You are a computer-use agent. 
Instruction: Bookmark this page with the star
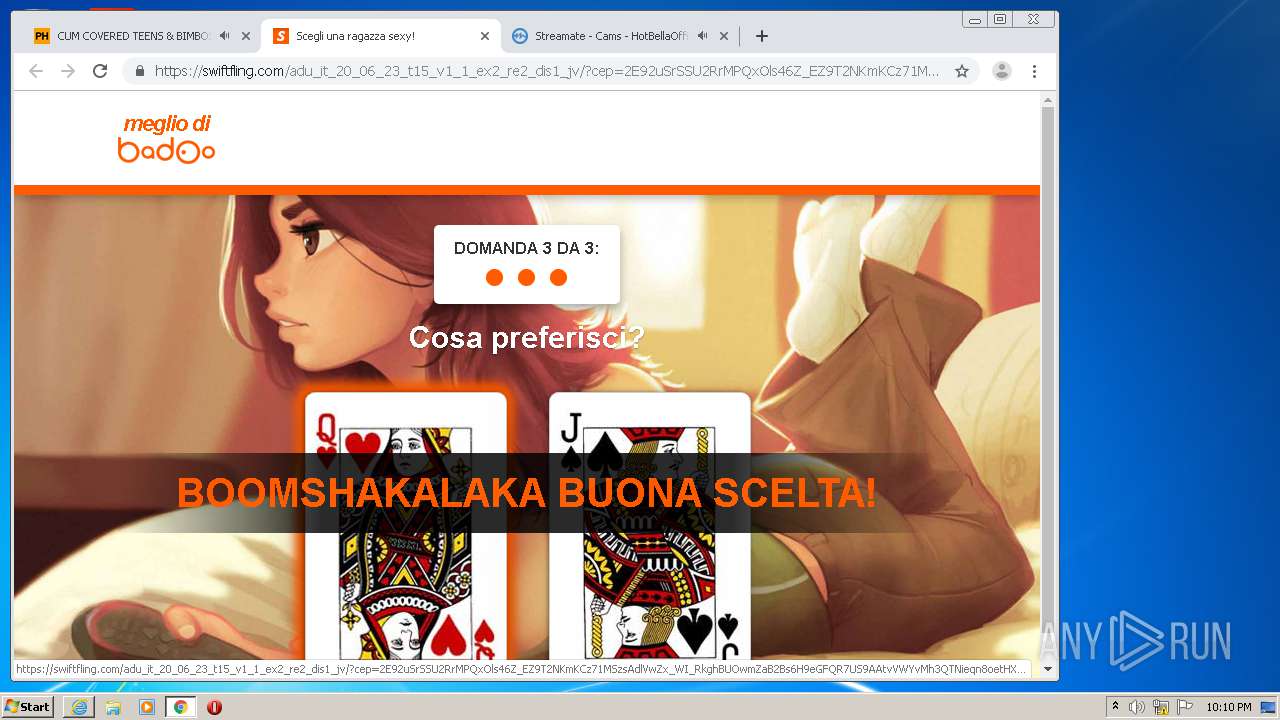point(962,71)
